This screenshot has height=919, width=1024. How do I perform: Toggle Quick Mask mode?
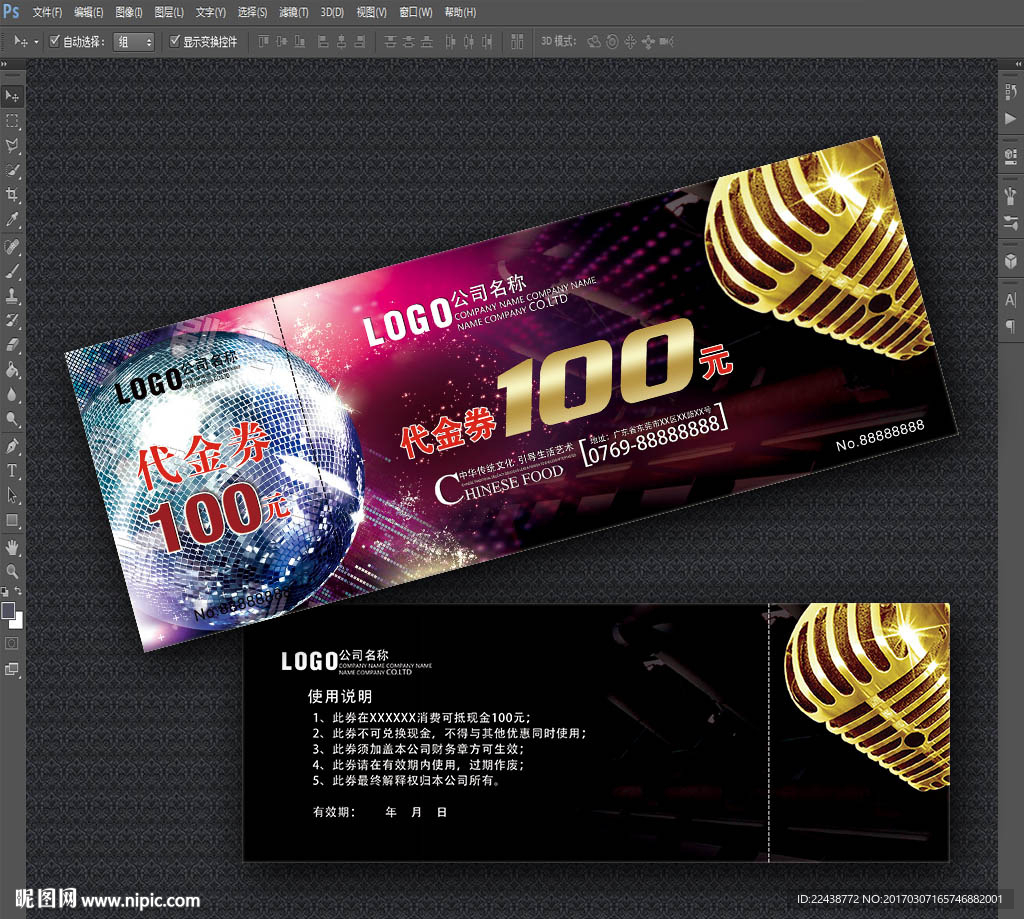(12, 643)
